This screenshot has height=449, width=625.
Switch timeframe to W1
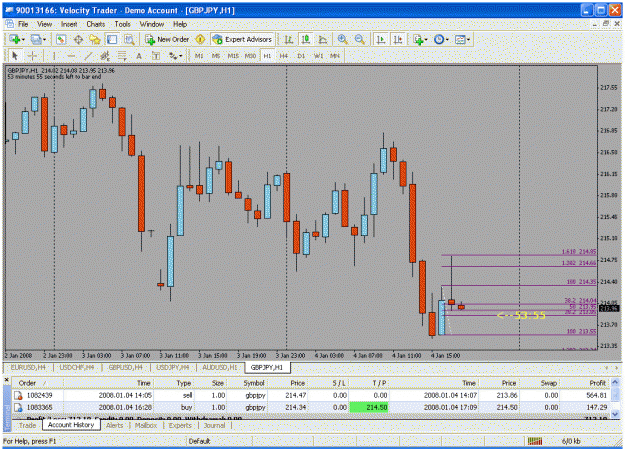point(318,56)
